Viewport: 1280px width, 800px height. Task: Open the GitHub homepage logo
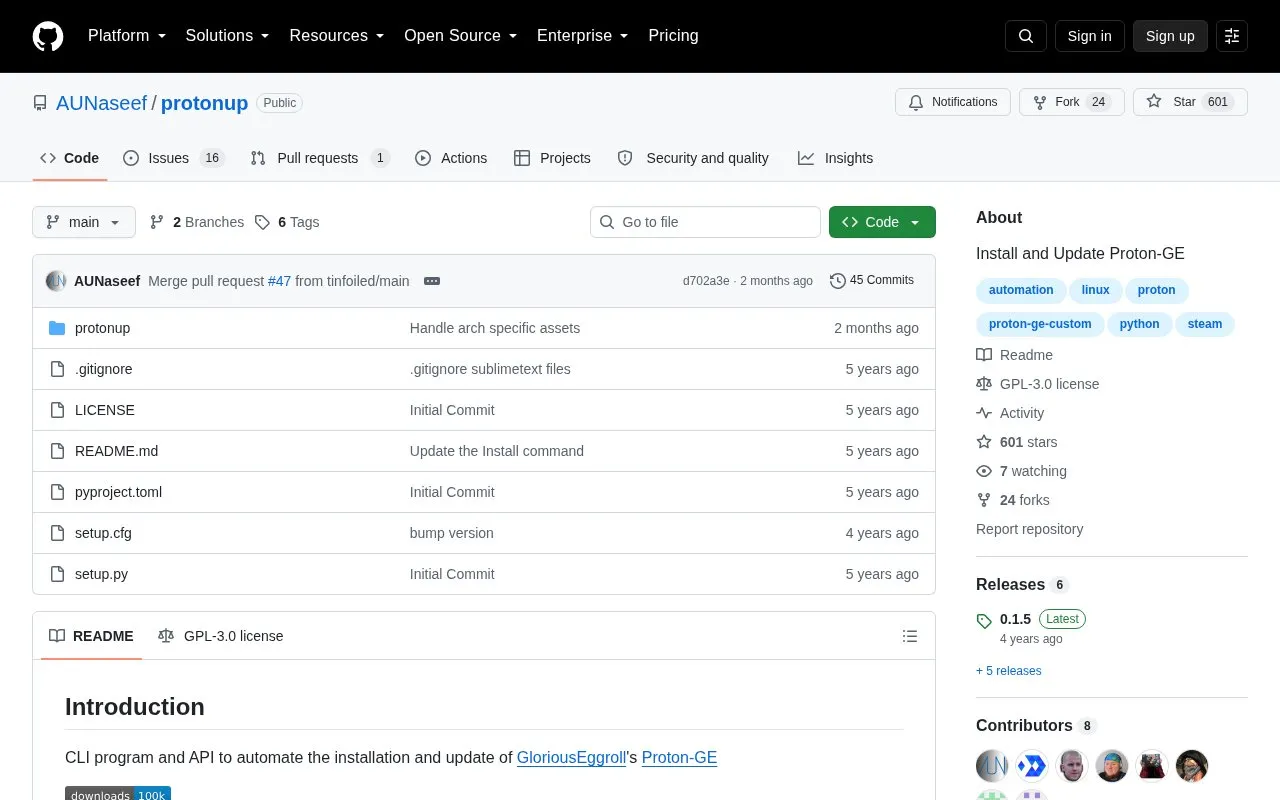coord(48,36)
